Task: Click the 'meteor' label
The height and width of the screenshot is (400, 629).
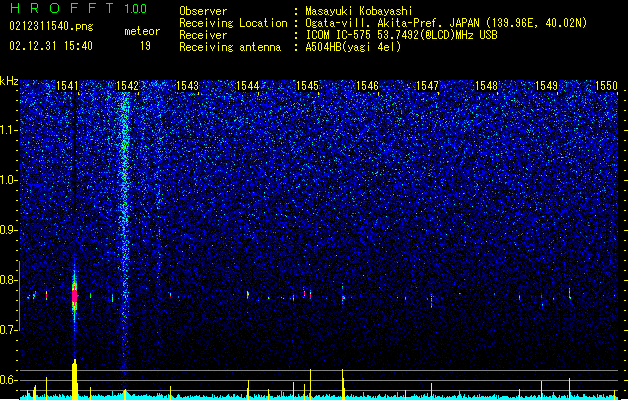Action: coord(142,31)
